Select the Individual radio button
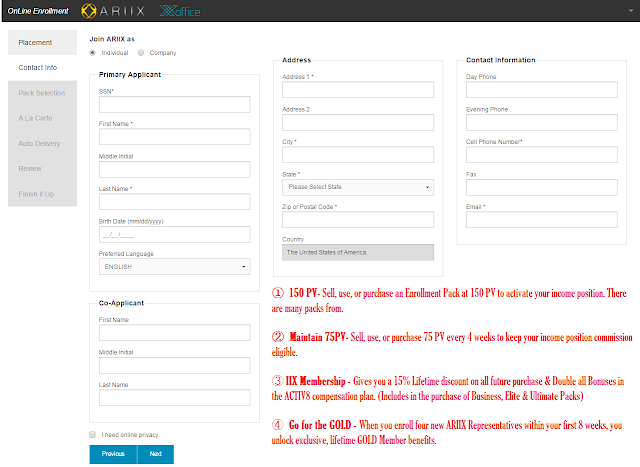640x467 pixels. click(x=93, y=53)
